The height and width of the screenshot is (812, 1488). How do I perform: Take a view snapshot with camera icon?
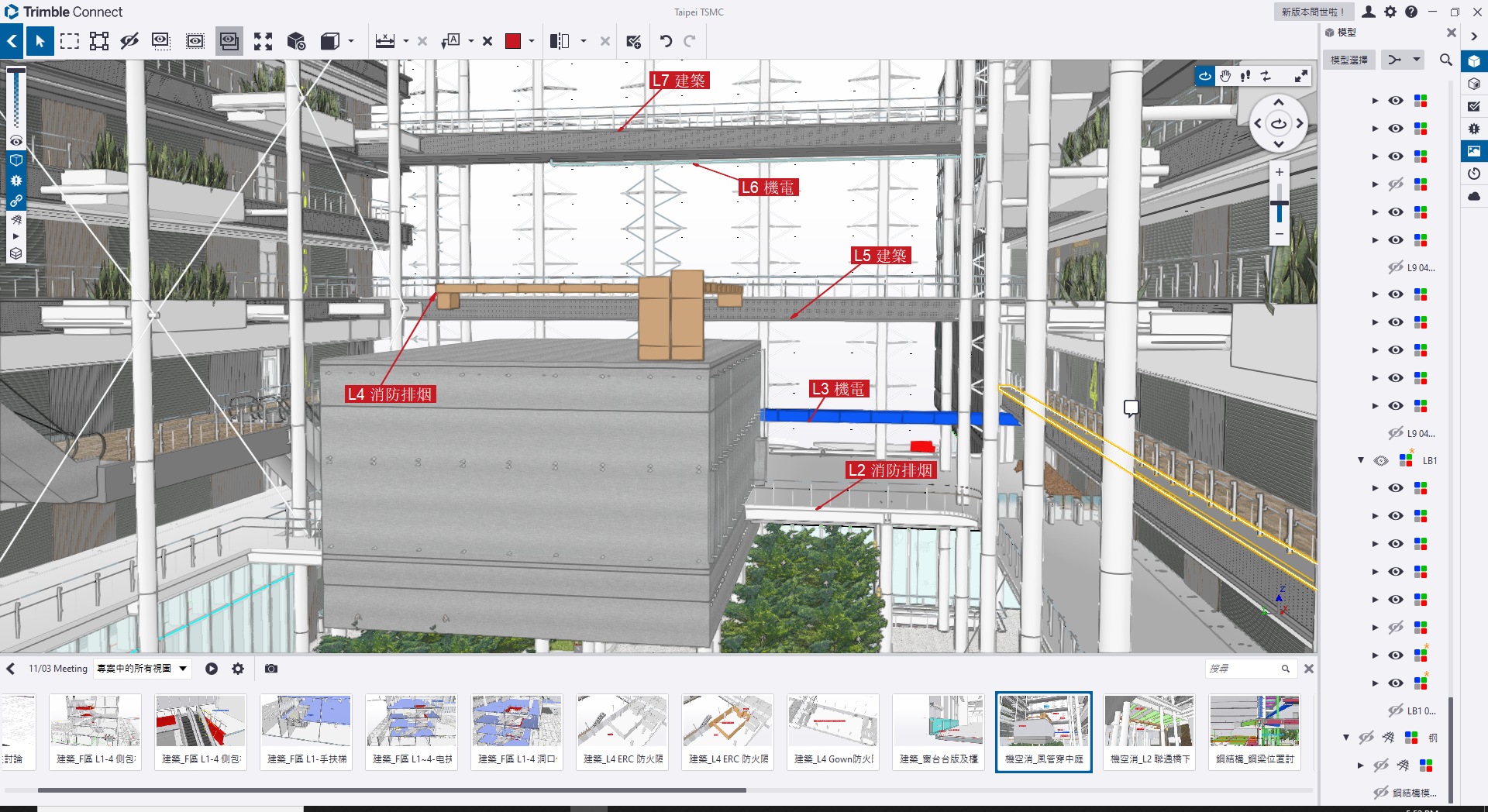pyautogui.click(x=271, y=669)
